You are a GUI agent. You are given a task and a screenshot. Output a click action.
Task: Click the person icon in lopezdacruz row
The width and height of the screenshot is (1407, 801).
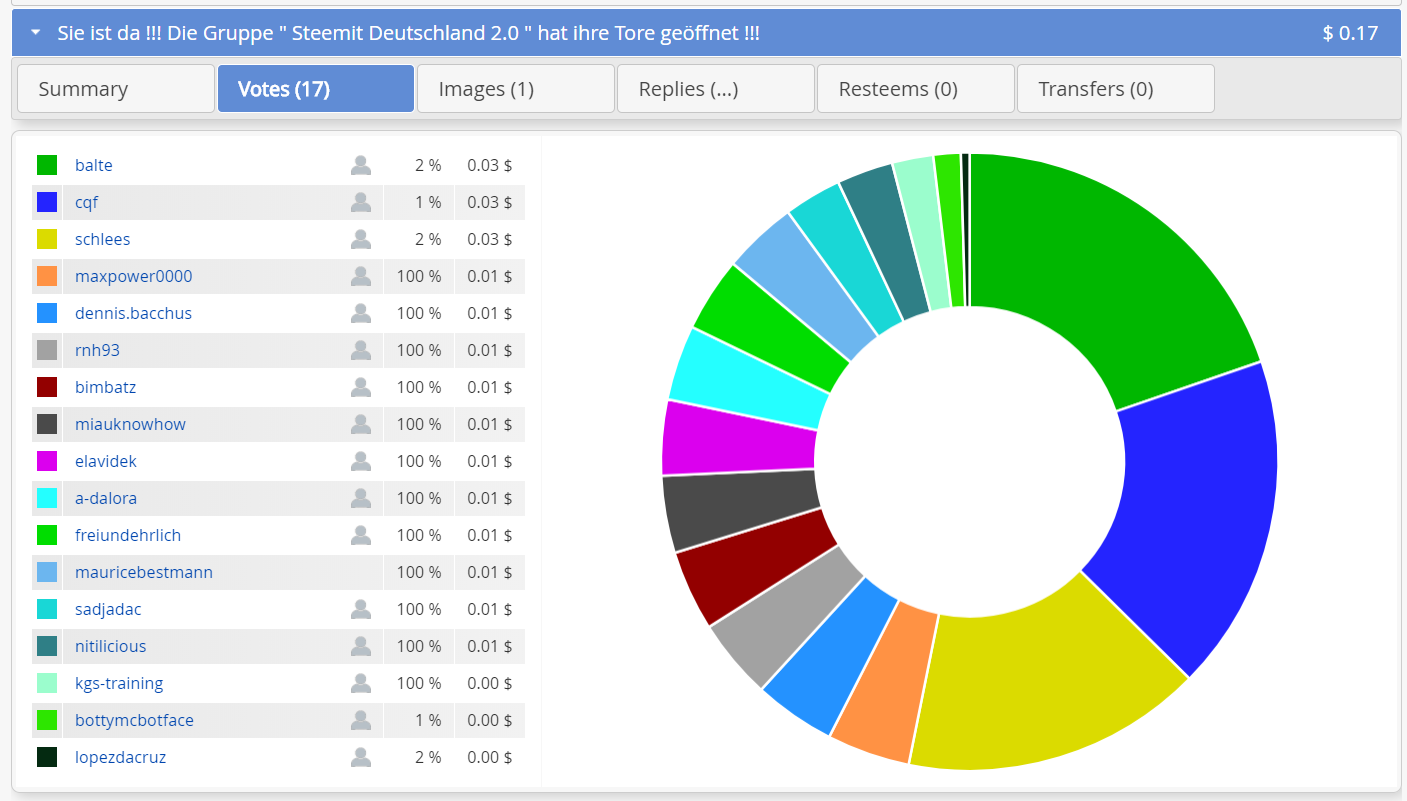click(x=361, y=757)
